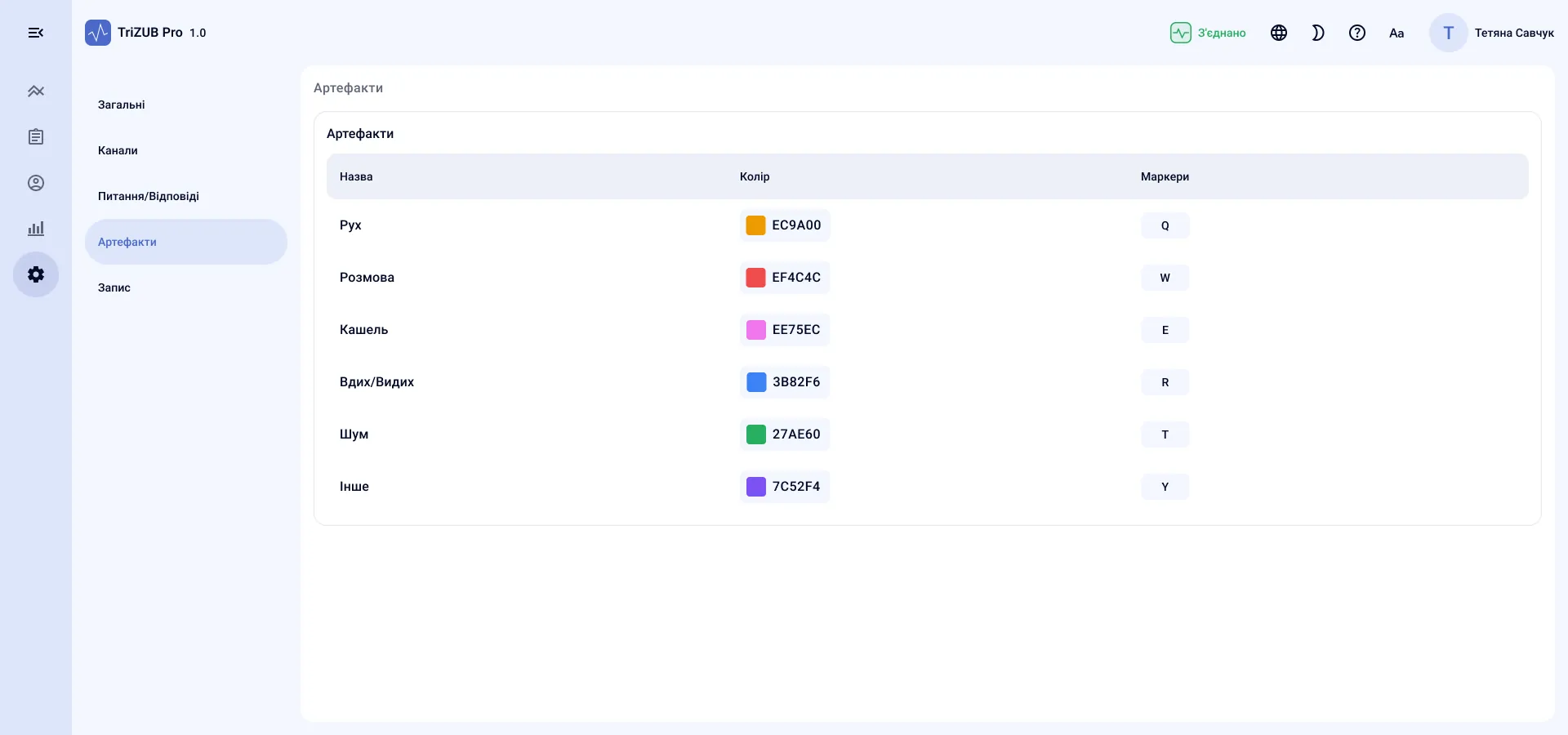This screenshot has width=1568, height=735.
Task: Toggle dark mode moon icon
Action: coord(1318,33)
